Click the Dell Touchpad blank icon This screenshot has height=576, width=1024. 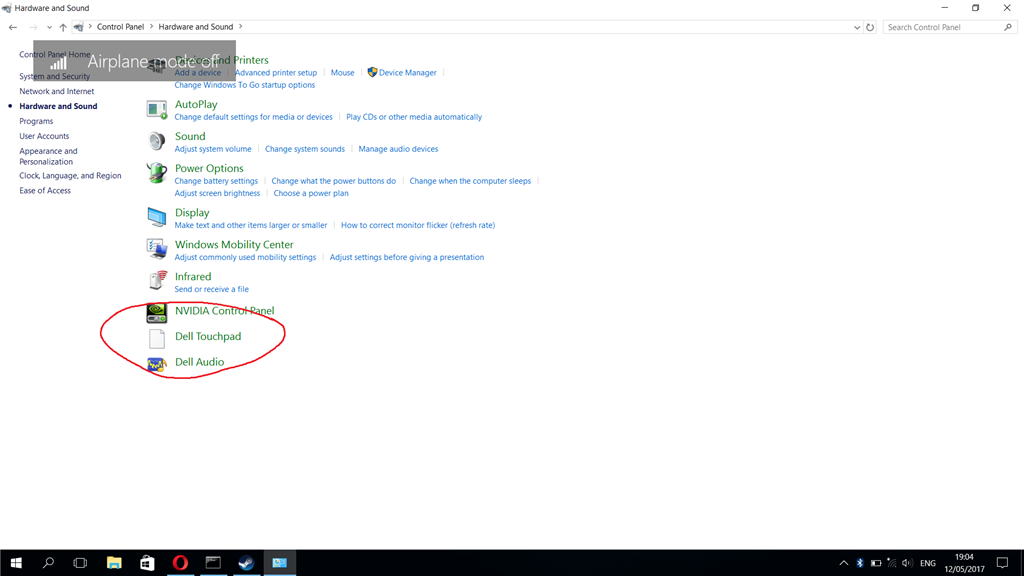(157, 338)
